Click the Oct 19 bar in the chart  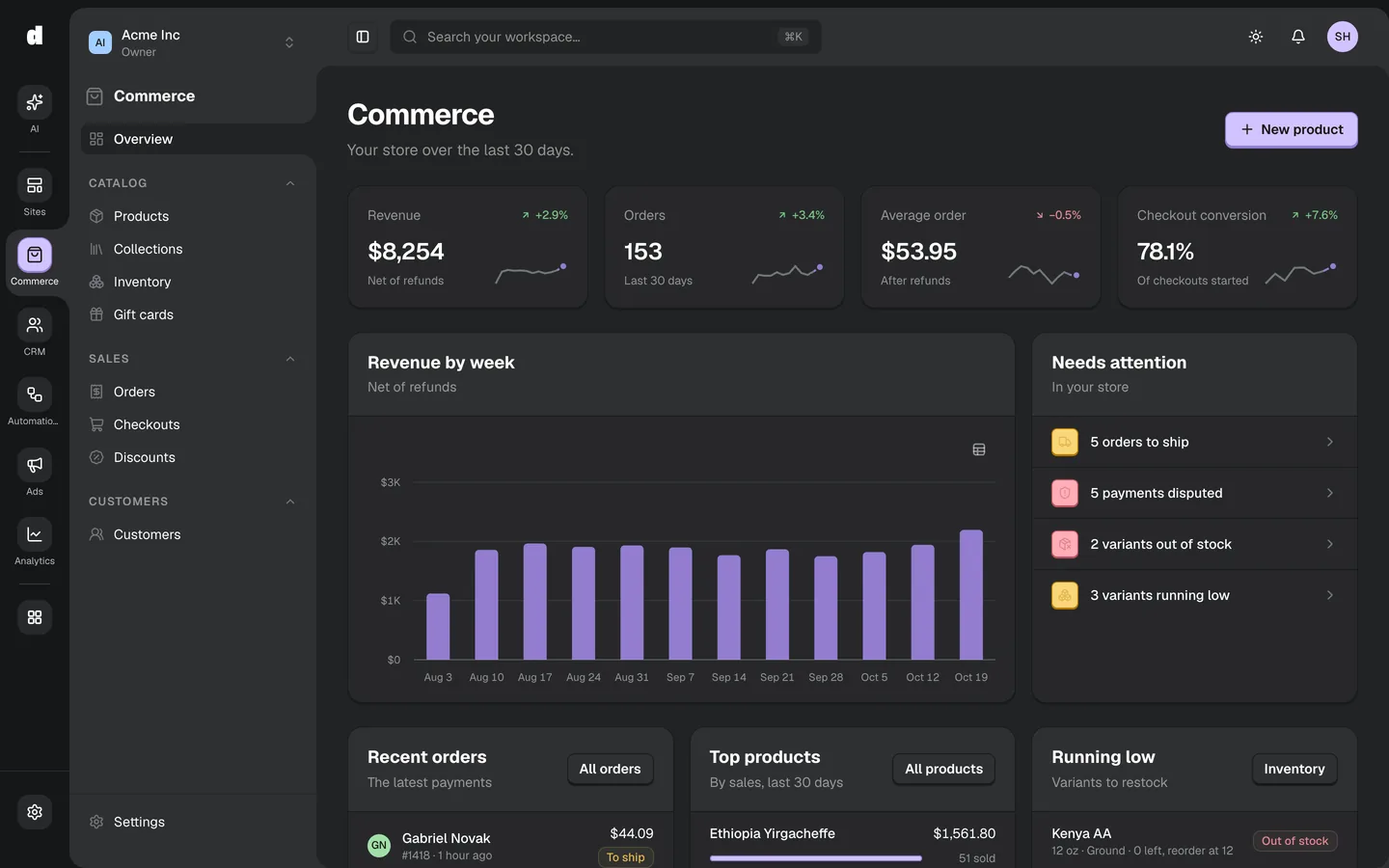pyautogui.click(x=971, y=595)
